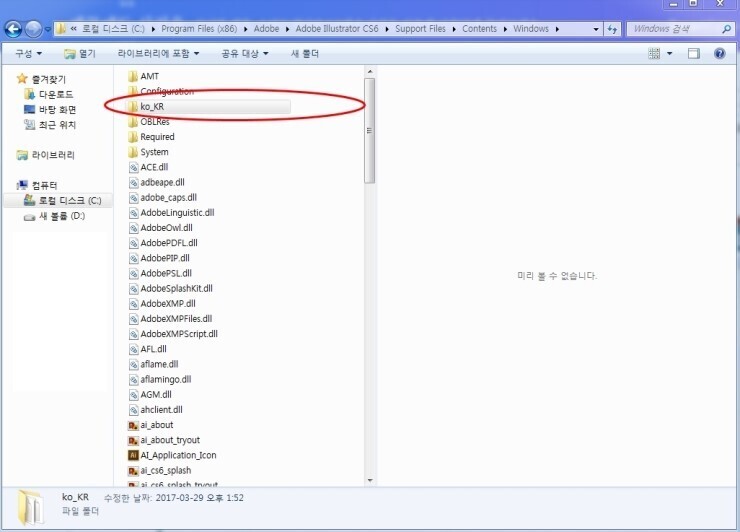Select the AI_Application_Icon file icon
The height and width of the screenshot is (532, 740).
click(x=133, y=456)
